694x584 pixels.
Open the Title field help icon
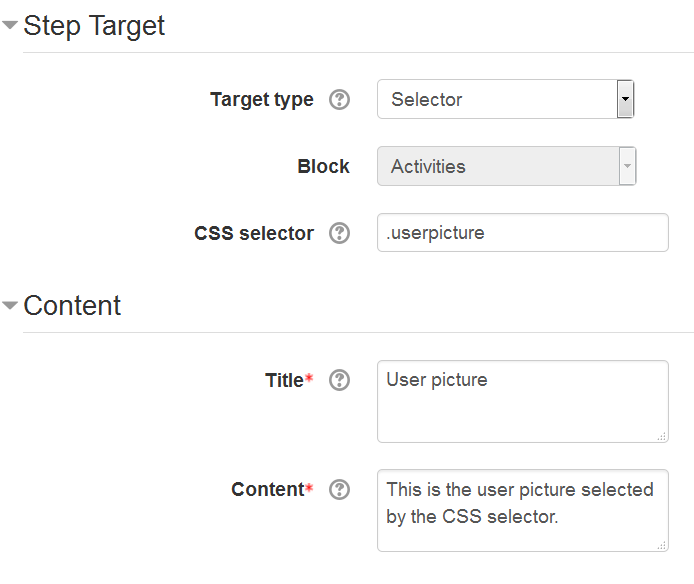point(339,380)
